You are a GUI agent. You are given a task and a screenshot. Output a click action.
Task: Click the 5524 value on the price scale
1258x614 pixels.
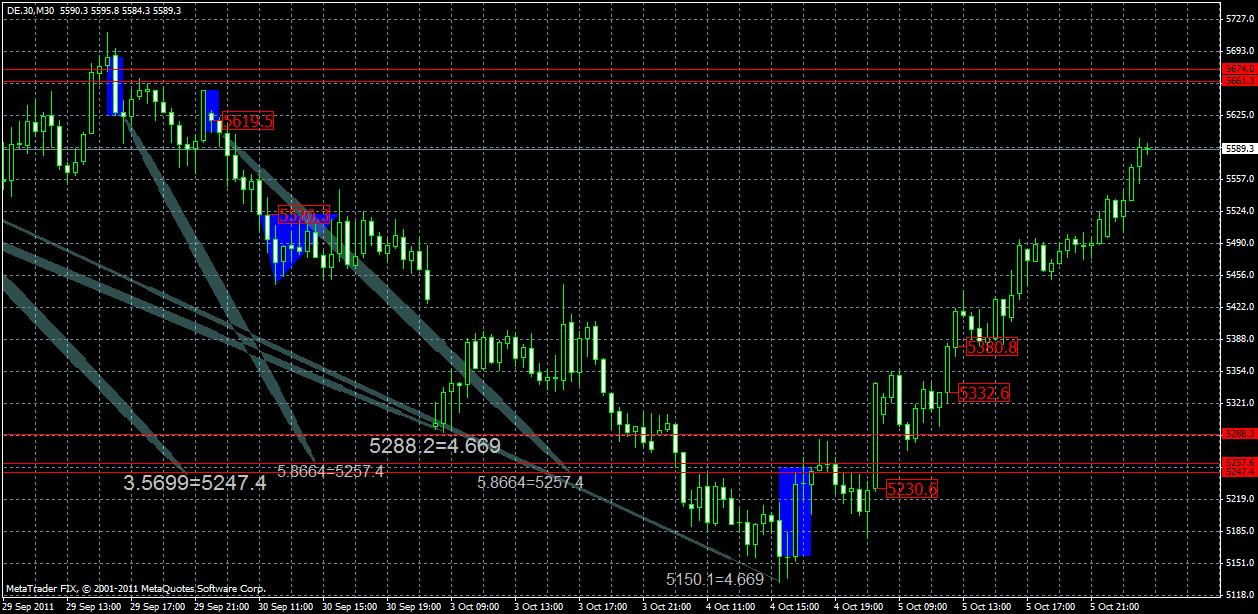tap(1238, 211)
